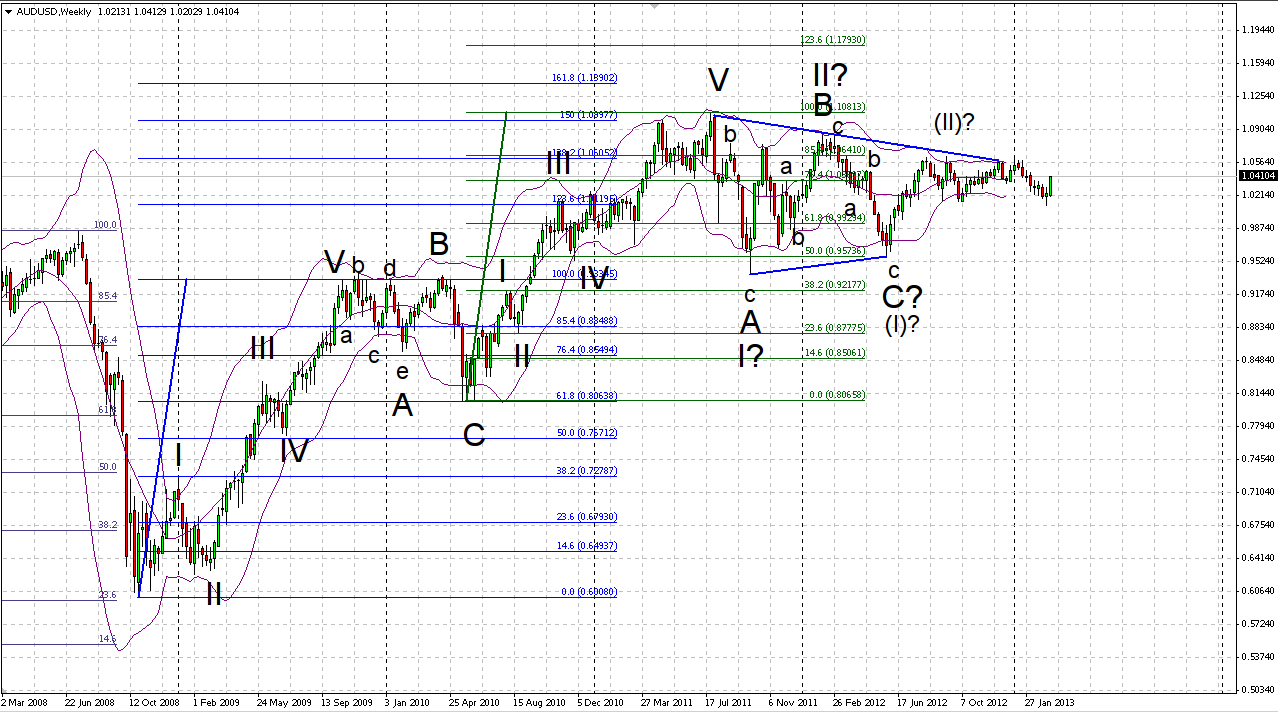Select Fibonacci level 50.0 (0.95736)

[x=834, y=251]
